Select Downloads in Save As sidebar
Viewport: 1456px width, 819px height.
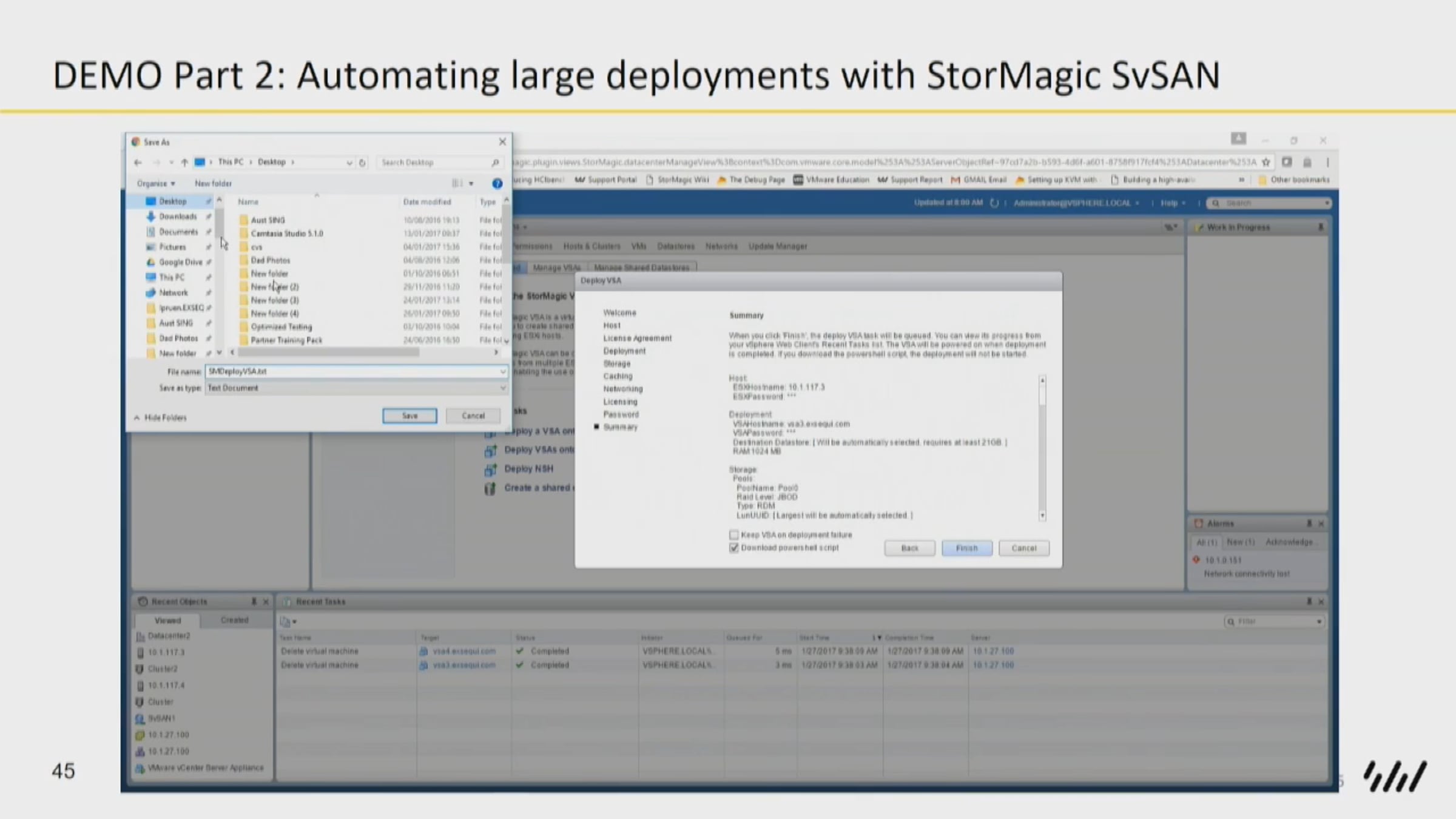tap(178, 217)
